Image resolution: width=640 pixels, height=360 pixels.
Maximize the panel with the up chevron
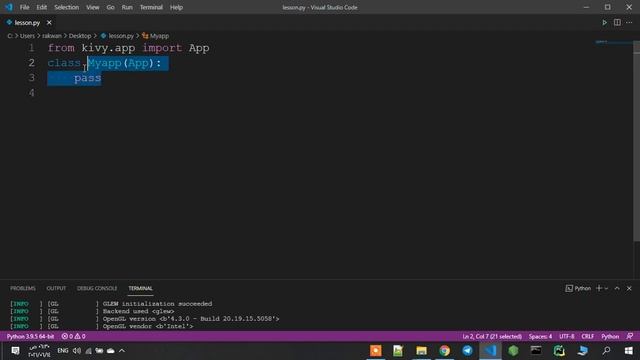[x=617, y=288]
